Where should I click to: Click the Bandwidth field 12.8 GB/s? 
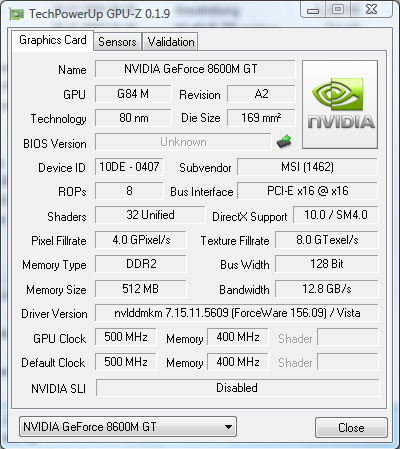point(327,289)
